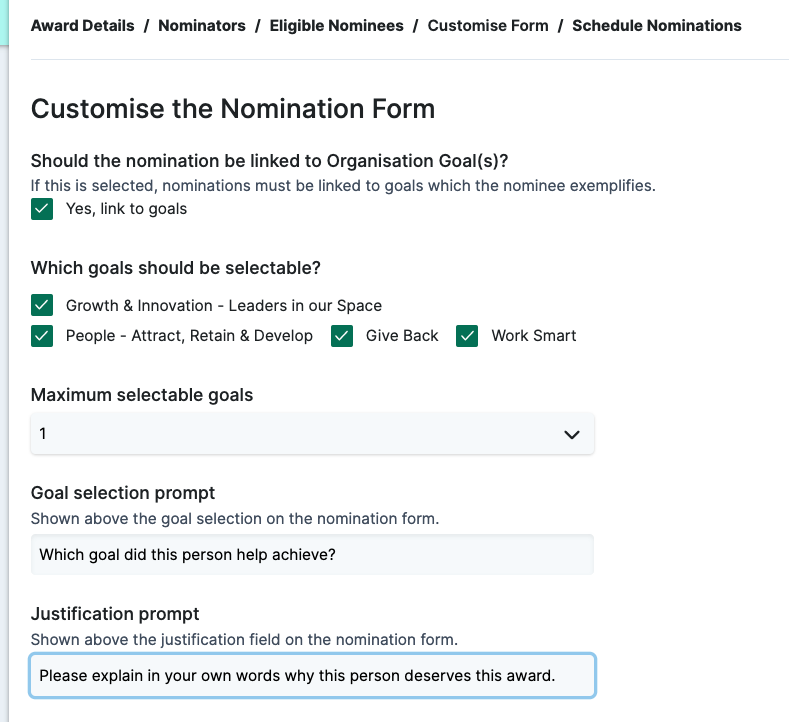This screenshot has height=722, width=789.
Task: Untick the 'Yes, link to goals' checkbox
Action: pyautogui.click(x=42, y=209)
